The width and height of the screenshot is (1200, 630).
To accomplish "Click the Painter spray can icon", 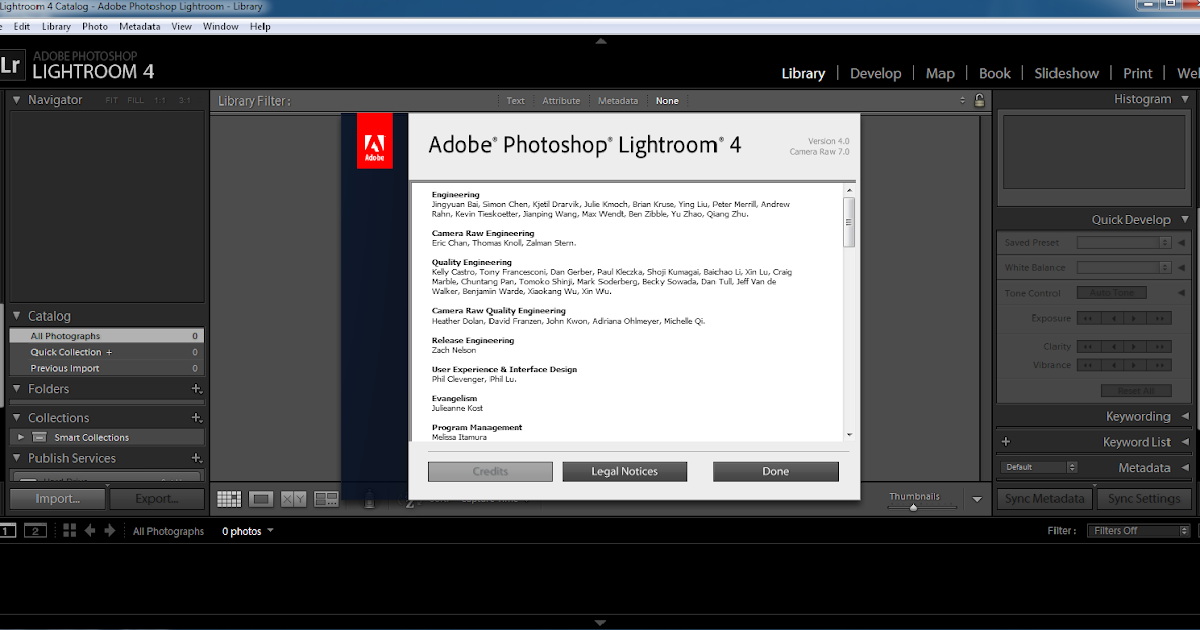I will (x=369, y=498).
